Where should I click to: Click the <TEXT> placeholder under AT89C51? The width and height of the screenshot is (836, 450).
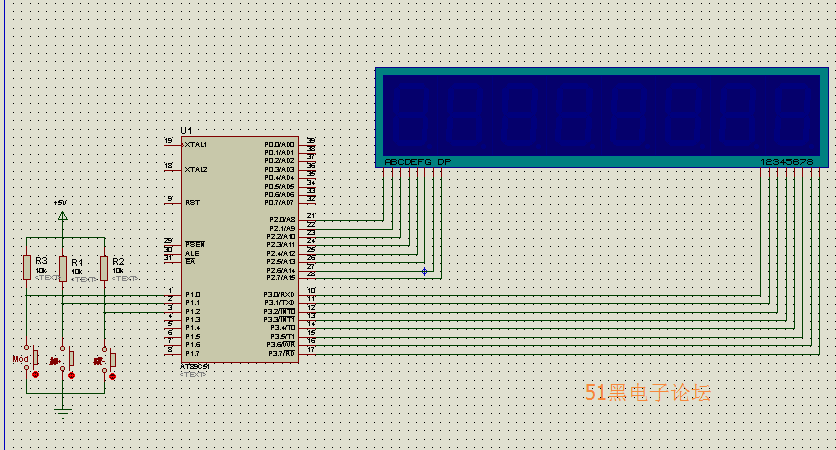pyautogui.click(x=194, y=374)
